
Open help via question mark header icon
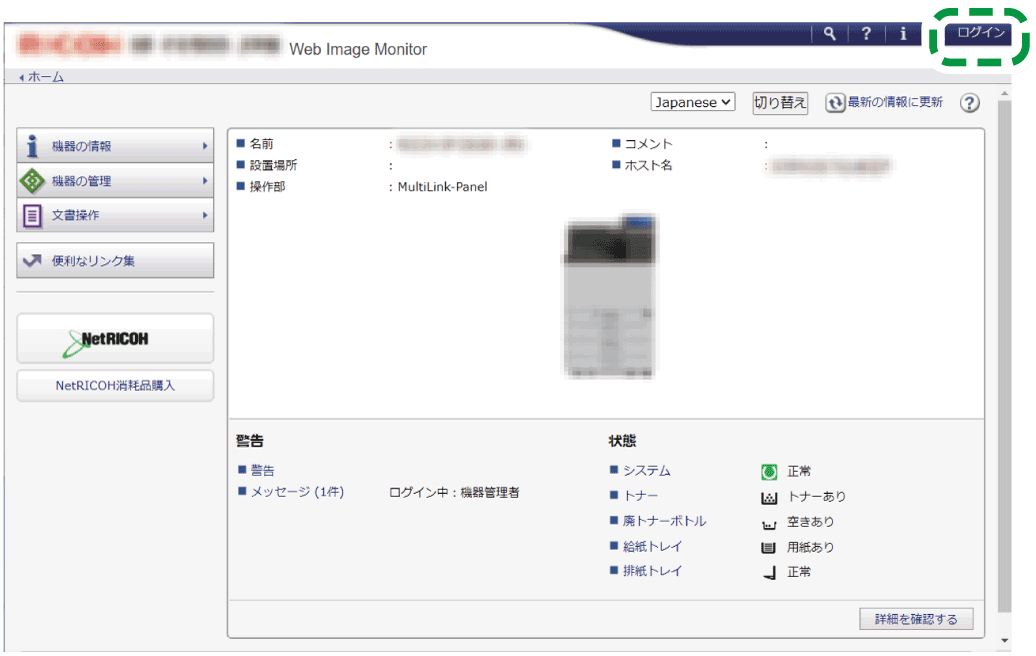coord(866,34)
